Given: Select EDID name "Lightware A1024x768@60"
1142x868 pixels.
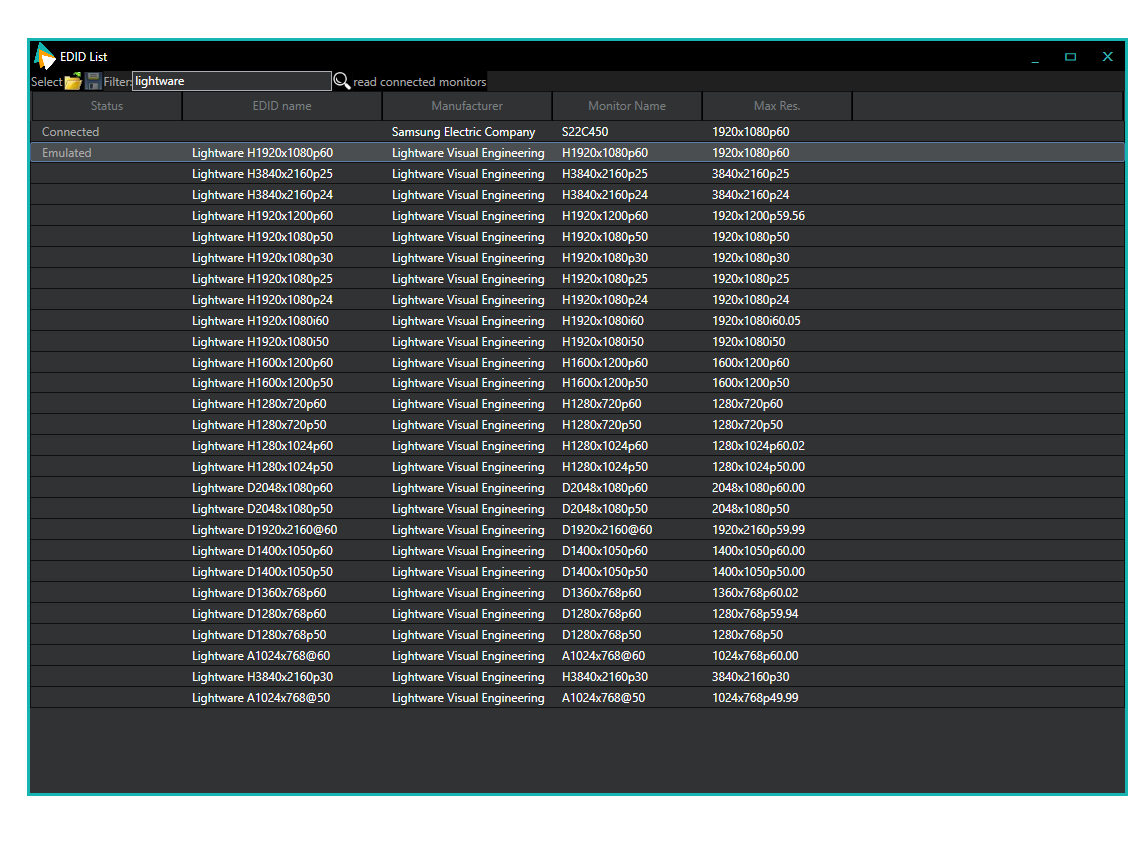Looking at the screenshot, I should [261, 657].
